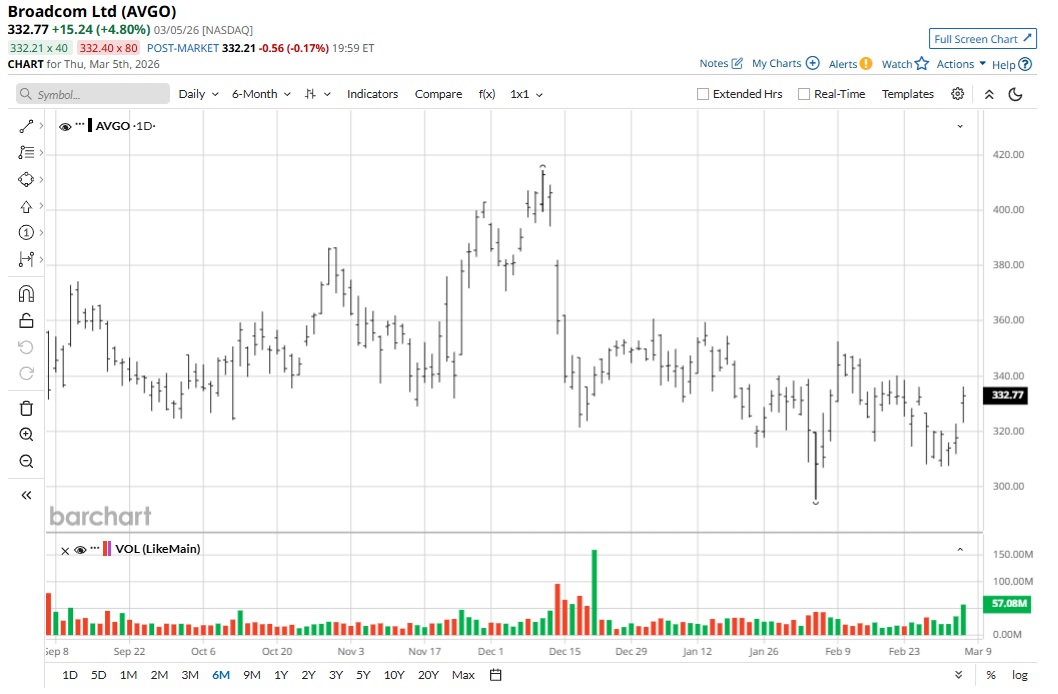Select the 9M time range
Viewport: 1058px width, 694px height.
[252, 675]
